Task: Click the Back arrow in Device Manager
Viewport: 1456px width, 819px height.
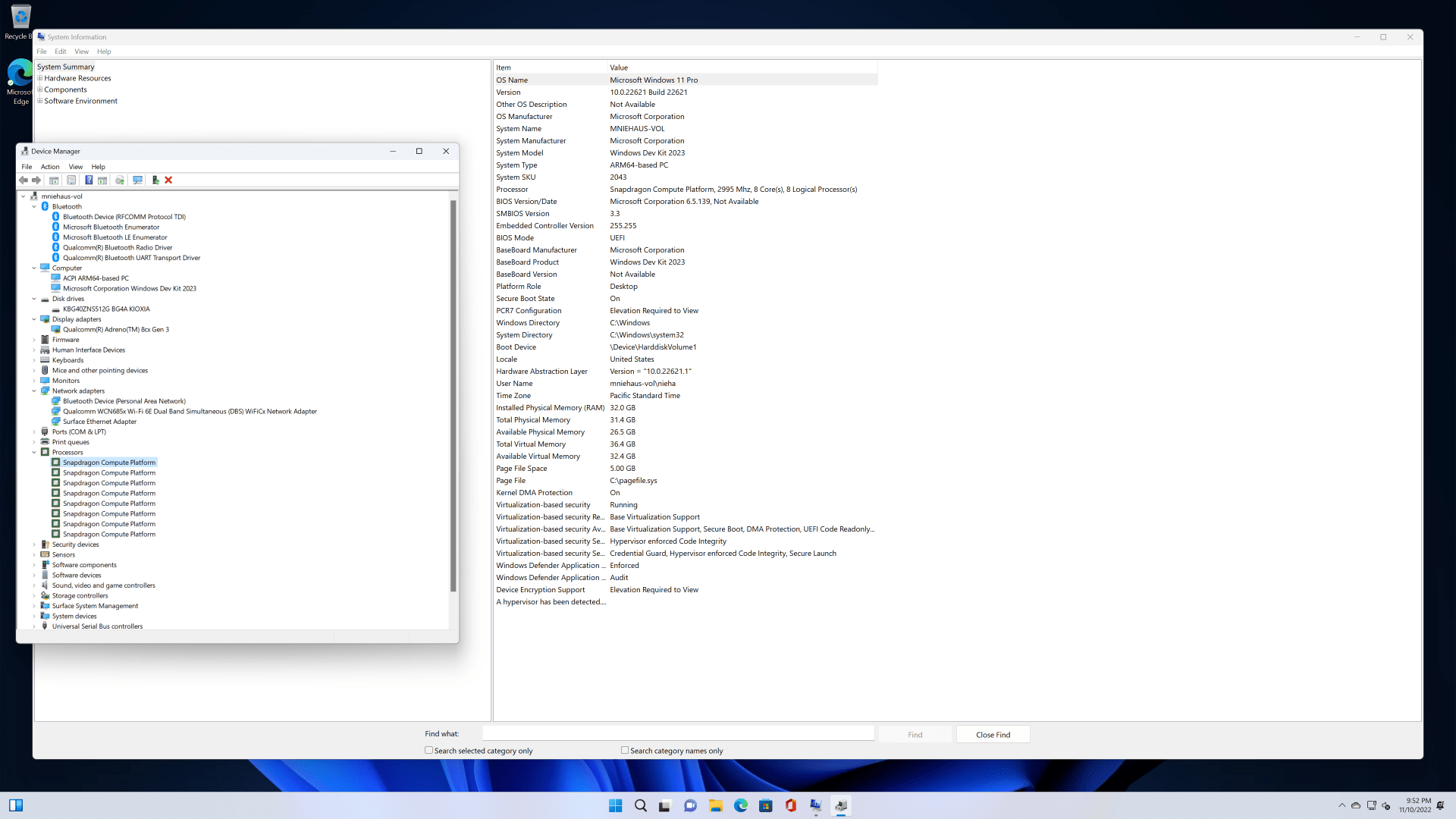Action: pyautogui.click(x=24, y=180)
